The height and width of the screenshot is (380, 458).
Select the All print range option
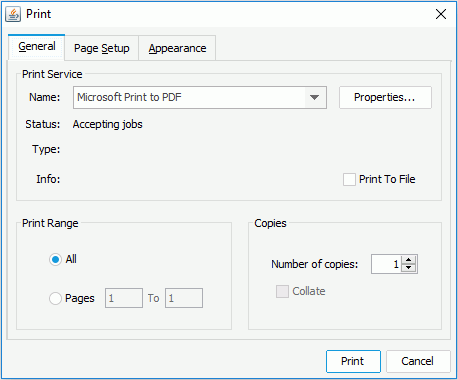point(55,259)
